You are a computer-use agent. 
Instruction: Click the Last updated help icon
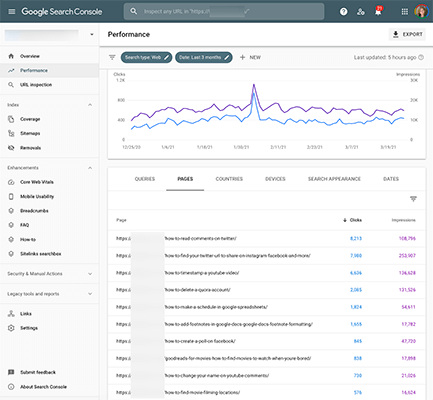pos(421,57)
